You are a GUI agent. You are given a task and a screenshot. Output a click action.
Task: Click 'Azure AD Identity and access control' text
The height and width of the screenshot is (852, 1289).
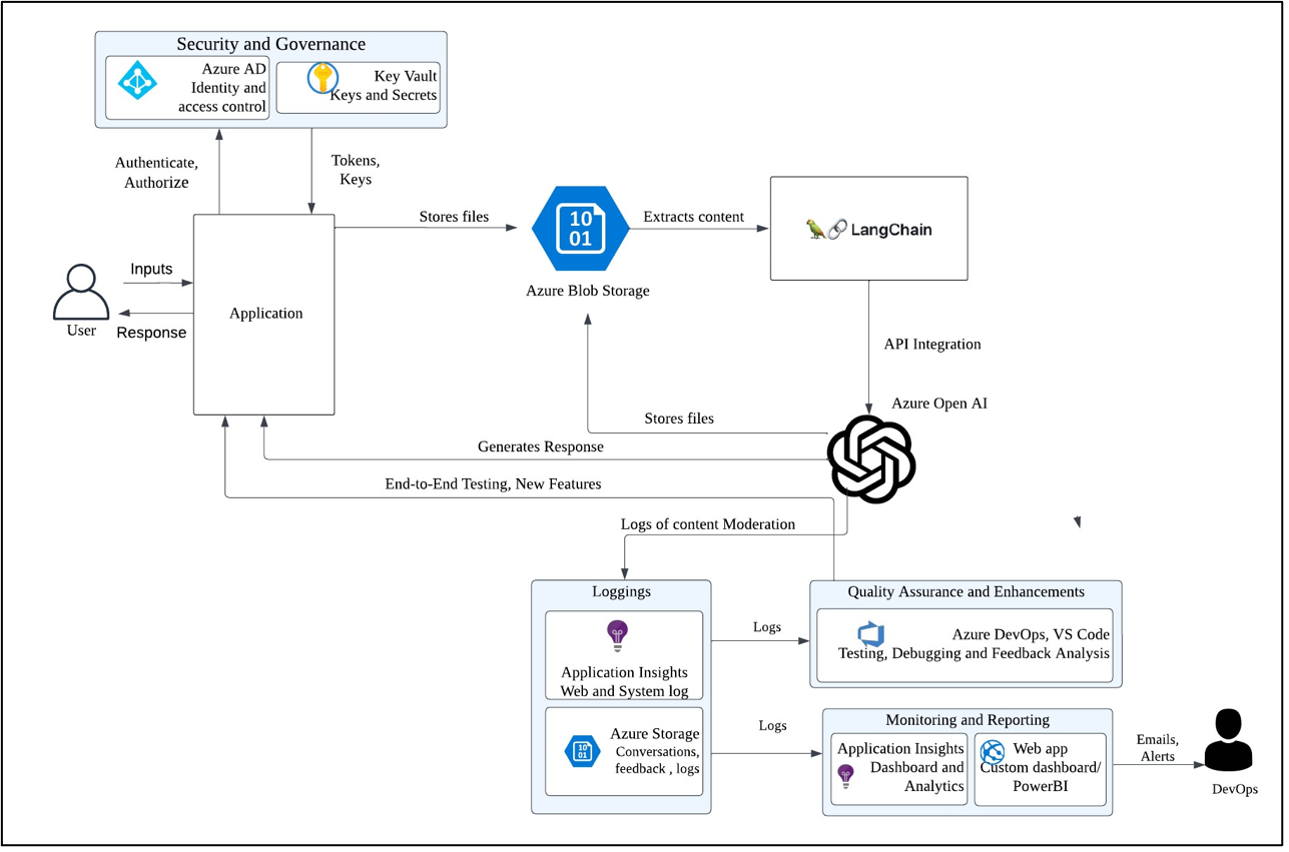(x=222, y=88)
